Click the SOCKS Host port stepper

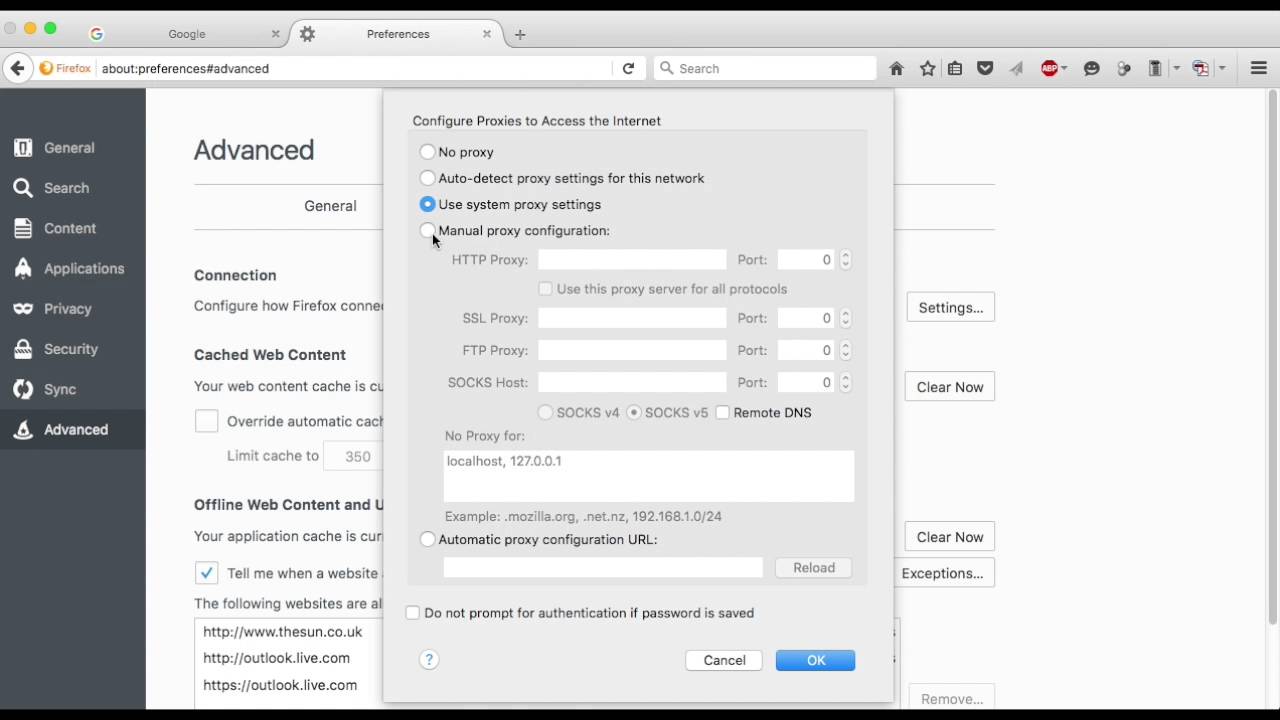tap(846, 383)
